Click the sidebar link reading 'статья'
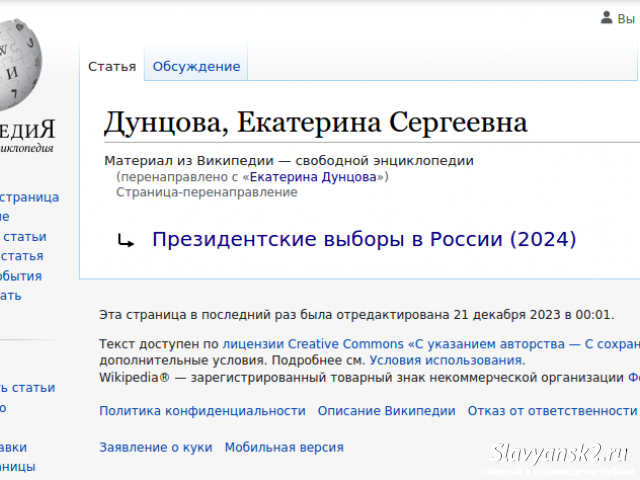The width and height of the screenshot is (640, 480). [22, 256]
